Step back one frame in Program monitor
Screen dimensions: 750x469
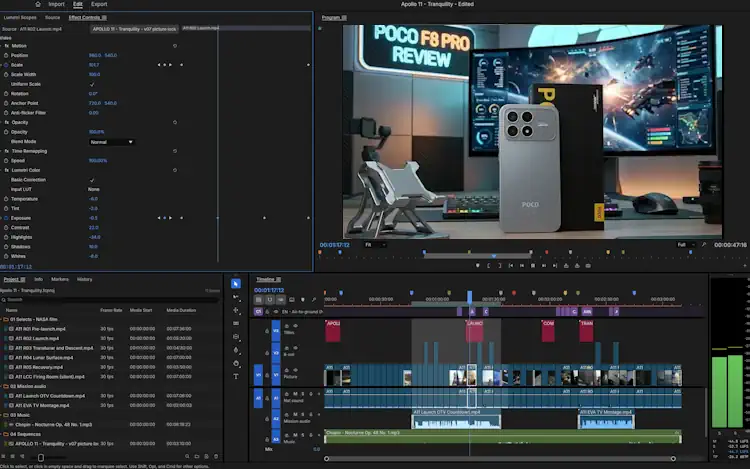pyautogui.click(x=522, y=266)
